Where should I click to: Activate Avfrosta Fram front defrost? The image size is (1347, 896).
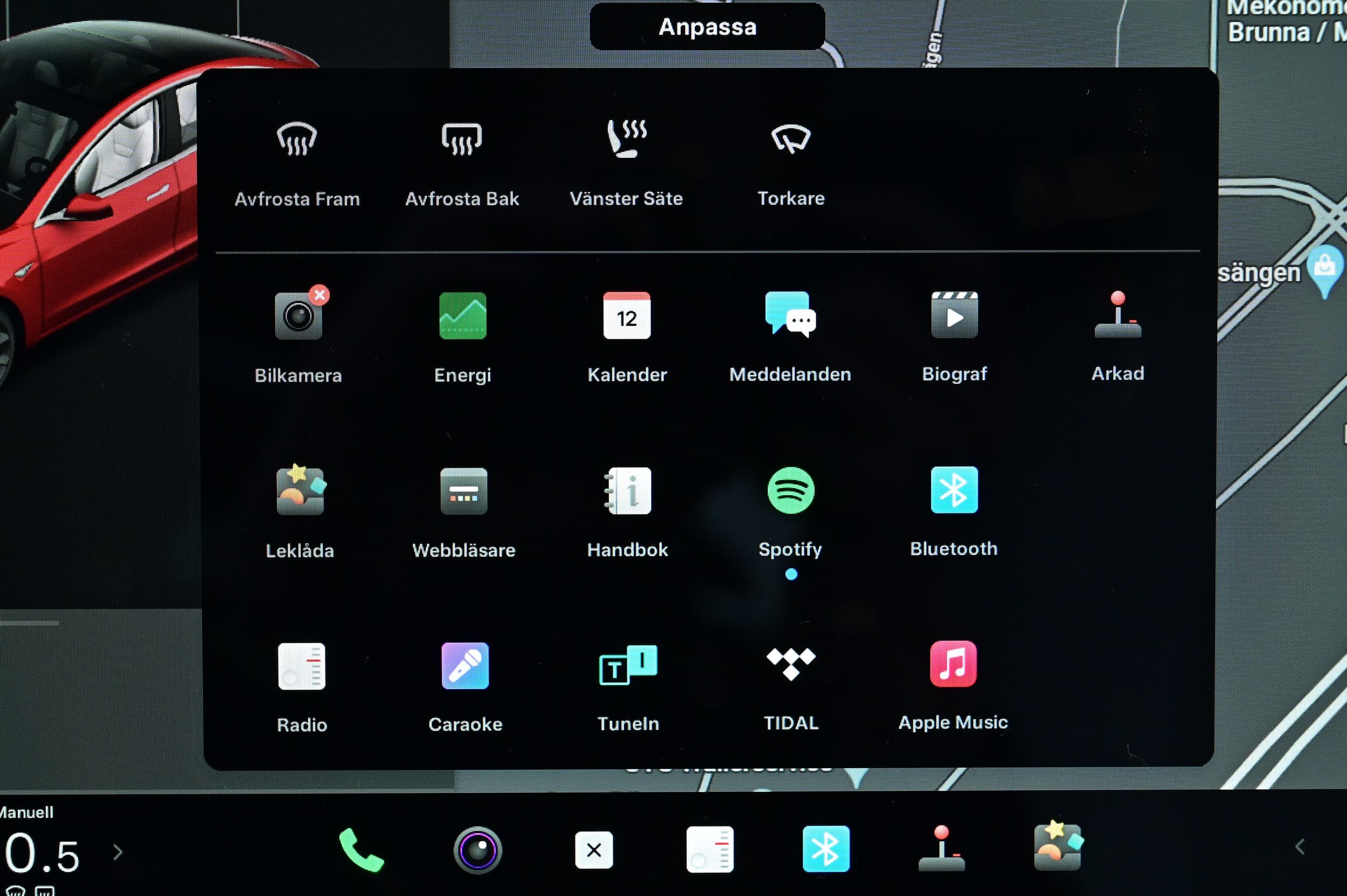[296, 163]
